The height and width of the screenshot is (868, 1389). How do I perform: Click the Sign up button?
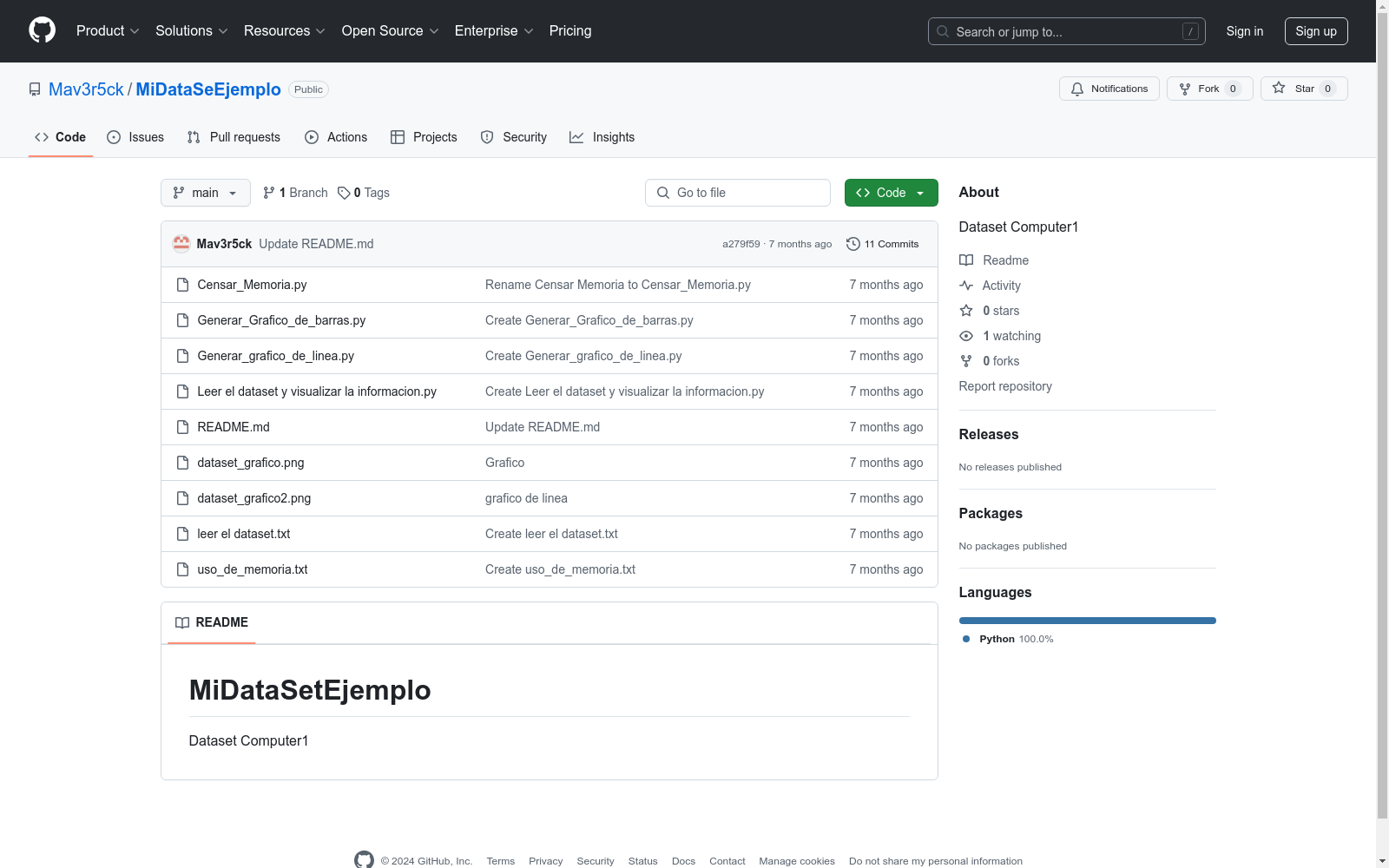(x=1316, y=31)
